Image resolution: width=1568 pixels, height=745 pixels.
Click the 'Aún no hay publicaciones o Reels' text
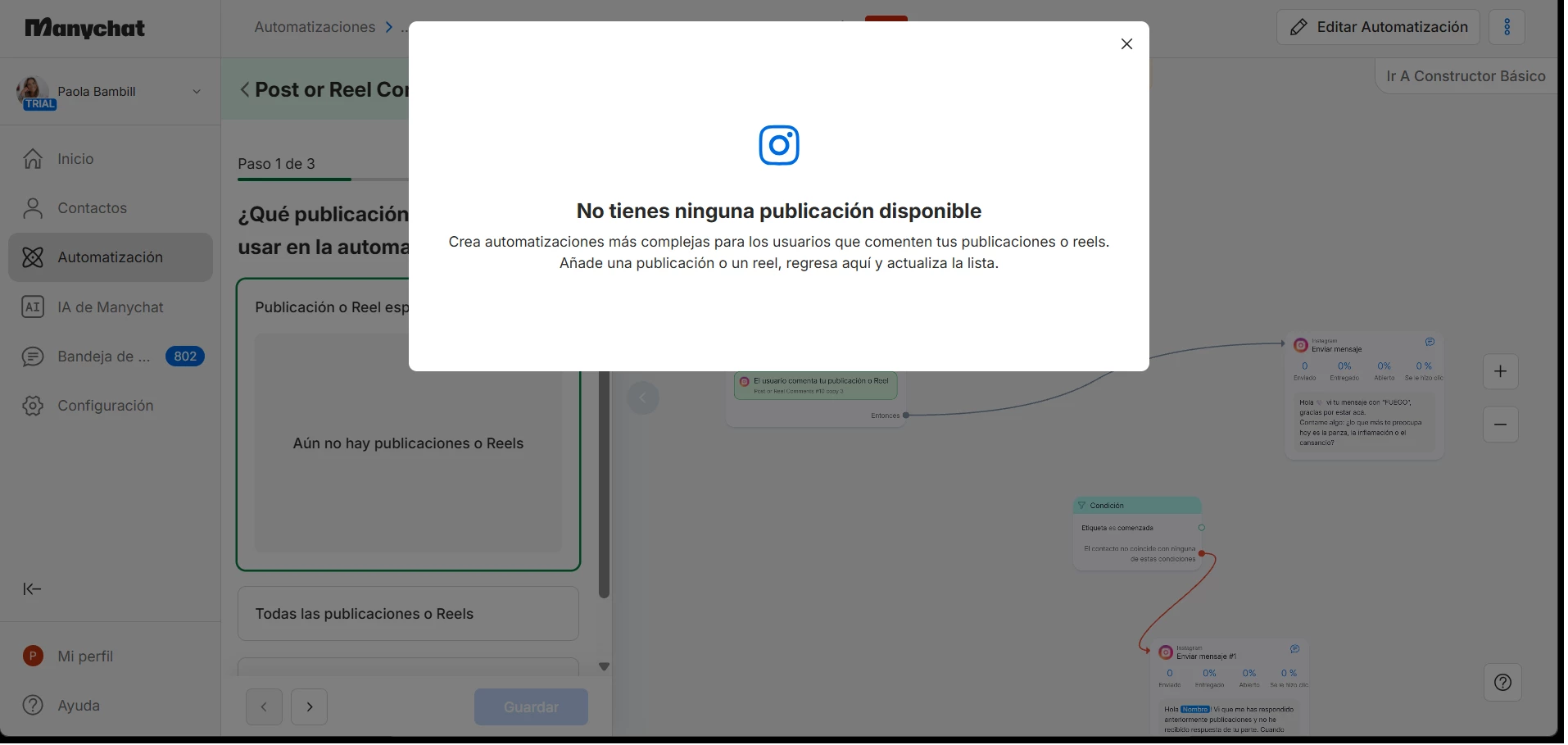408,443
